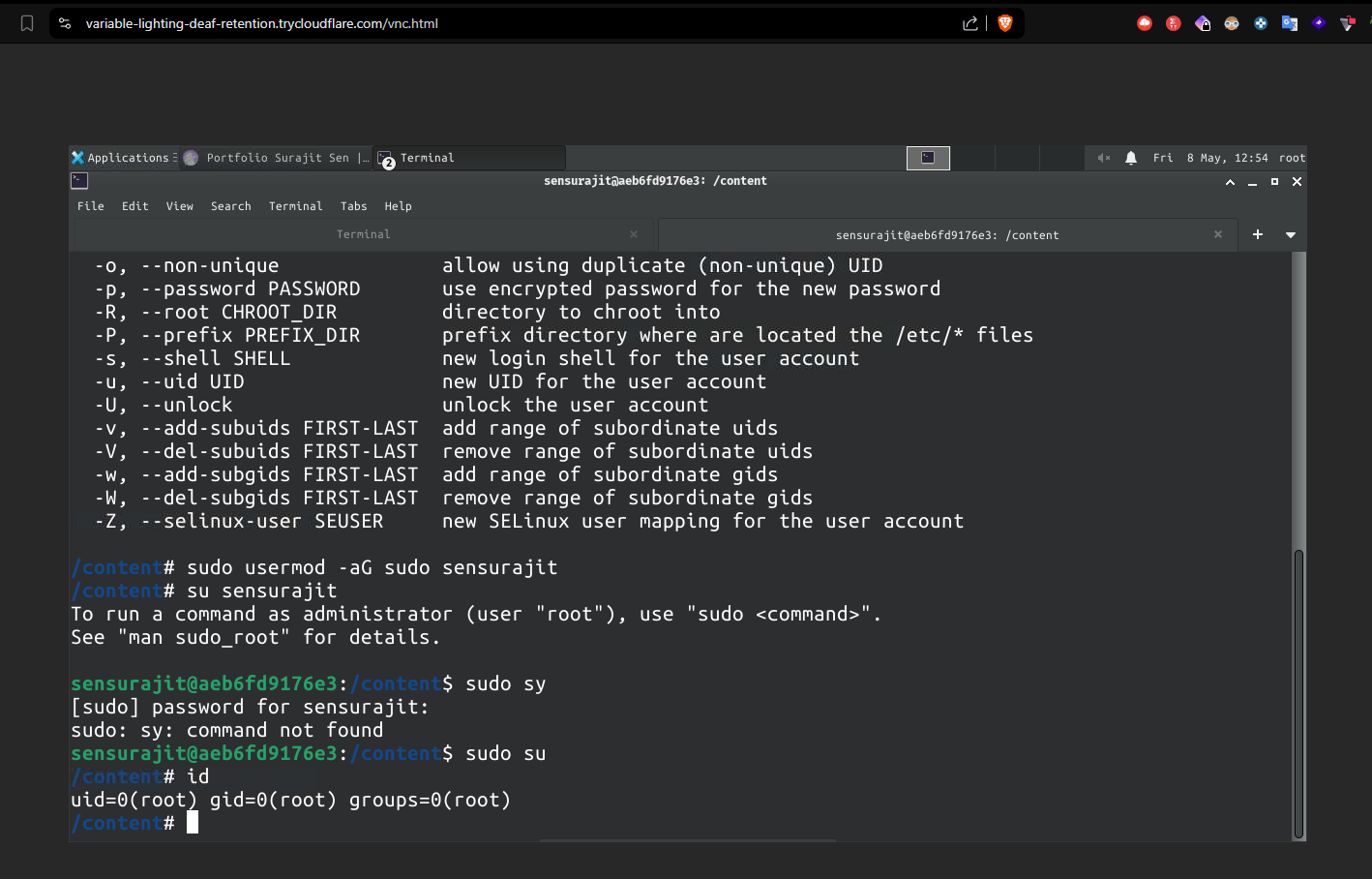This screenshot has height=879, width=1372.
Task: Switch to the third workspace in the switcher
Action: pos(1017,158)
